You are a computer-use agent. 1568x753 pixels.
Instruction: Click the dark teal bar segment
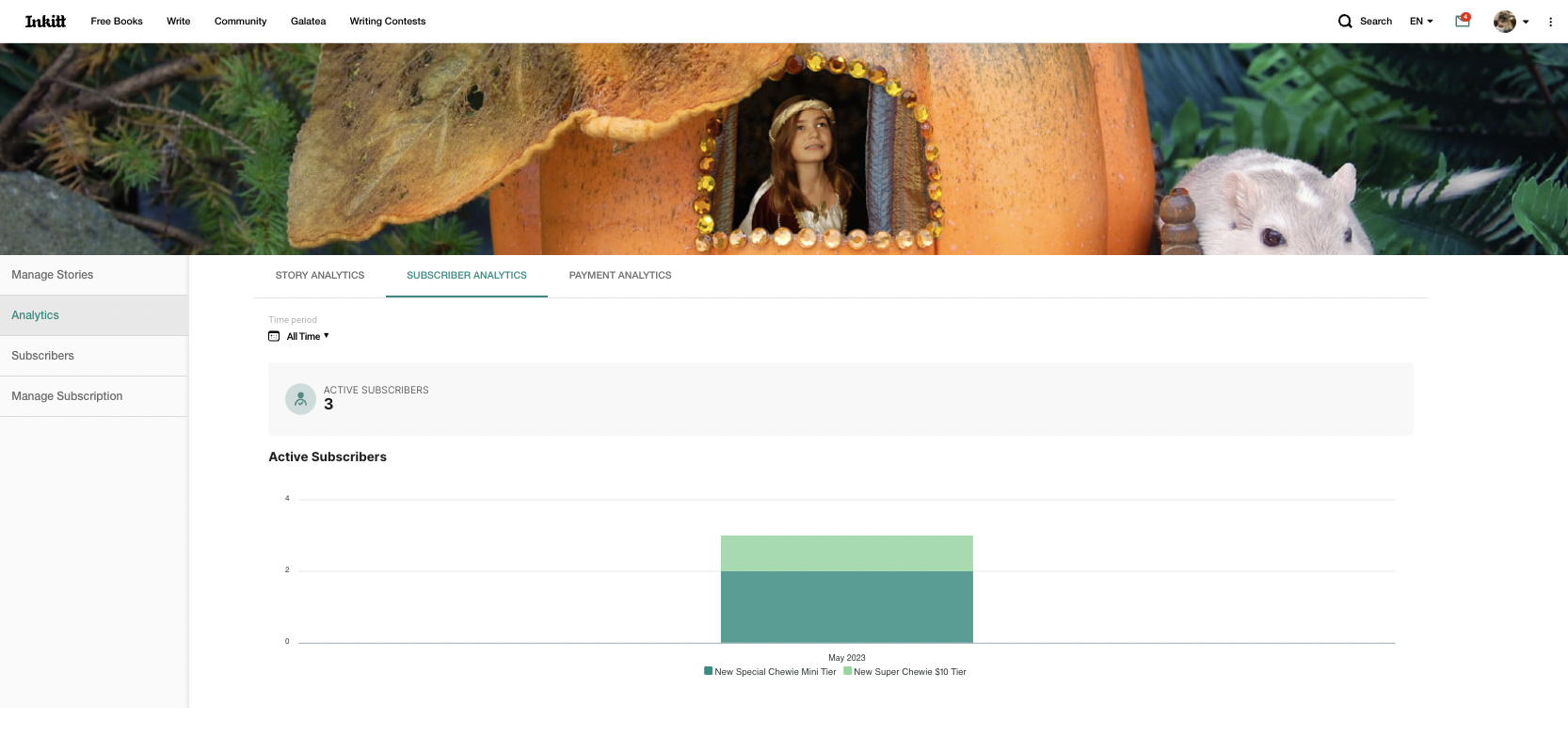click(x=846, y=607)
